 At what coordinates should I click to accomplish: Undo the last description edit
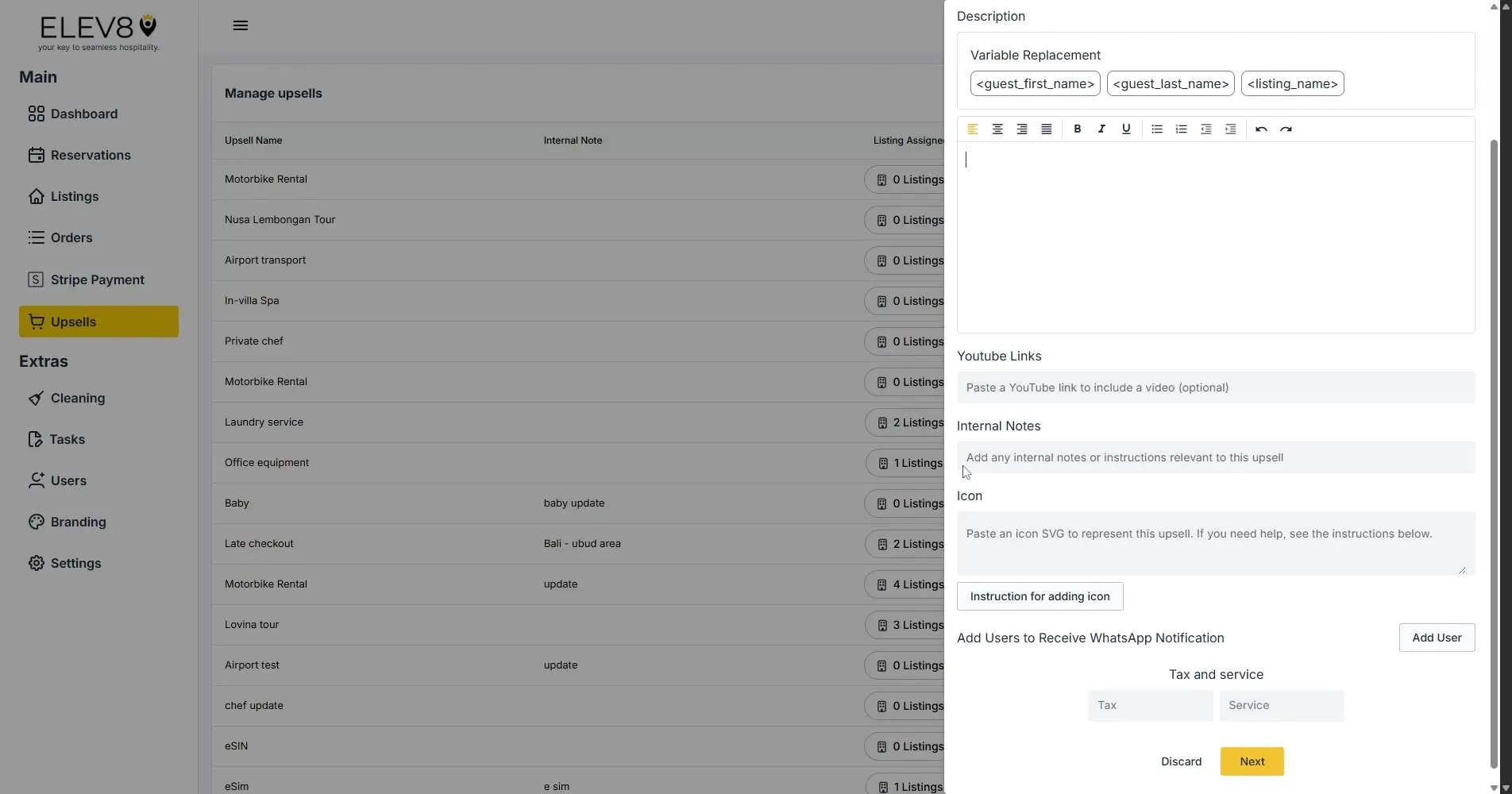[1261, 129]
